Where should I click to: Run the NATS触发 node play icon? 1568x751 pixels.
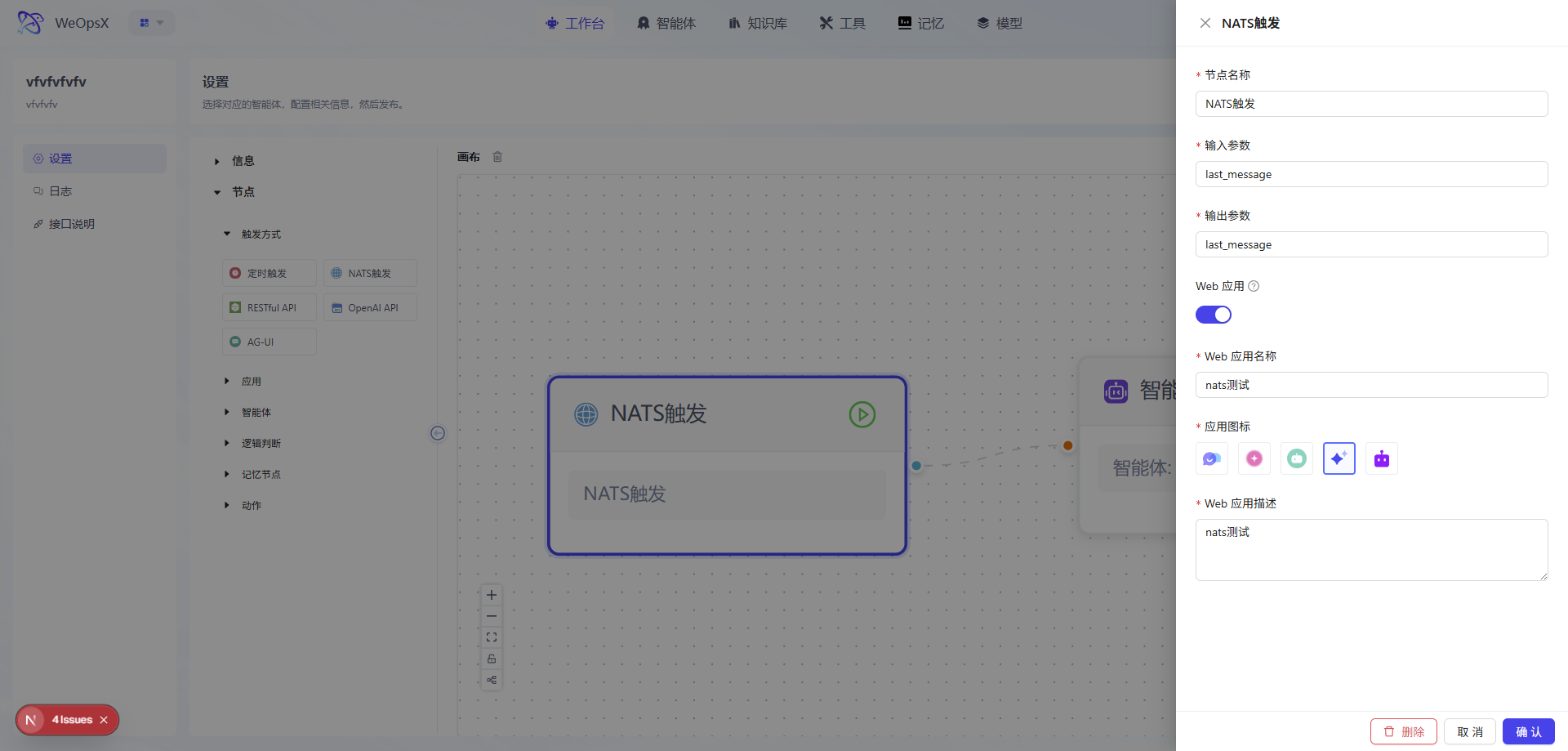coord(862,414)
